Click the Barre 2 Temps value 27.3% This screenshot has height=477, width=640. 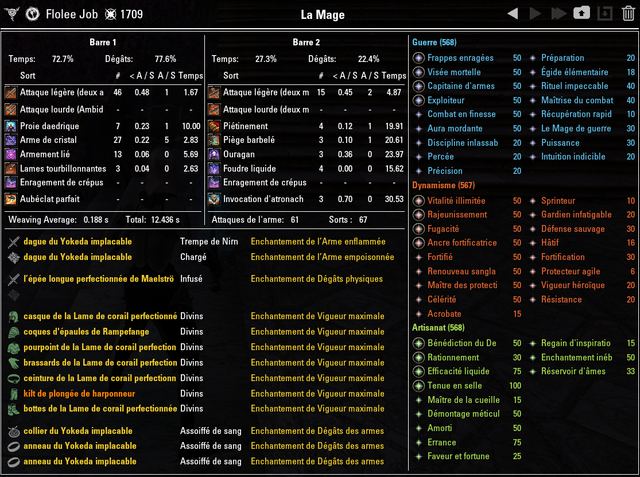tap(266, 59)
